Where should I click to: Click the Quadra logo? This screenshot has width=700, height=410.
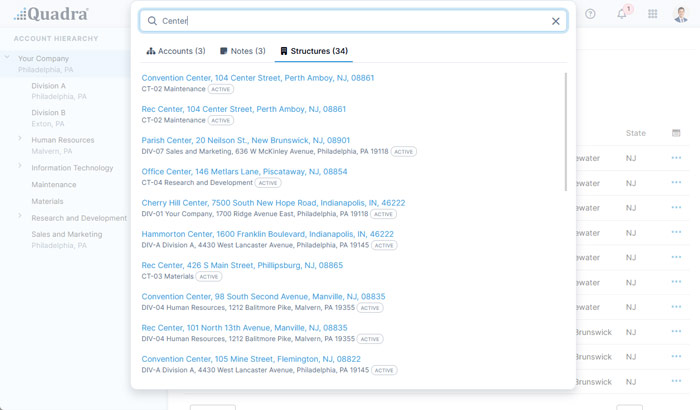[51, 14]
